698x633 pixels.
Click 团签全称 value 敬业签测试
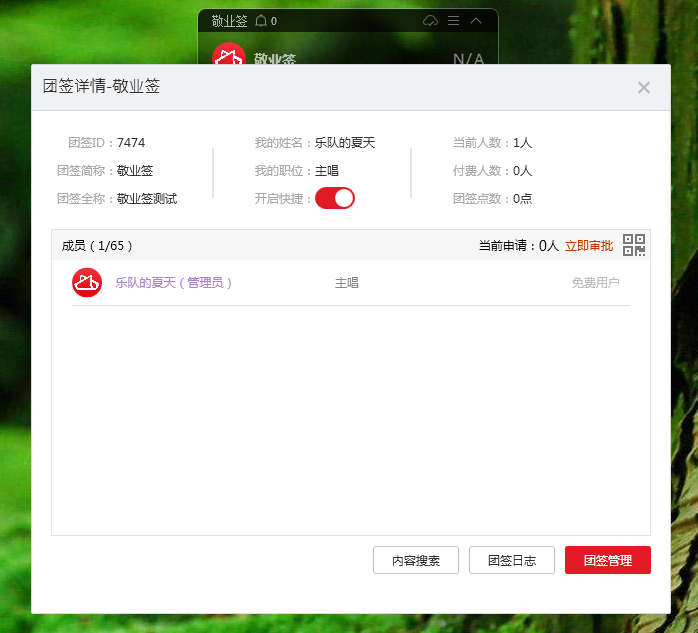(x=147, y=199)
